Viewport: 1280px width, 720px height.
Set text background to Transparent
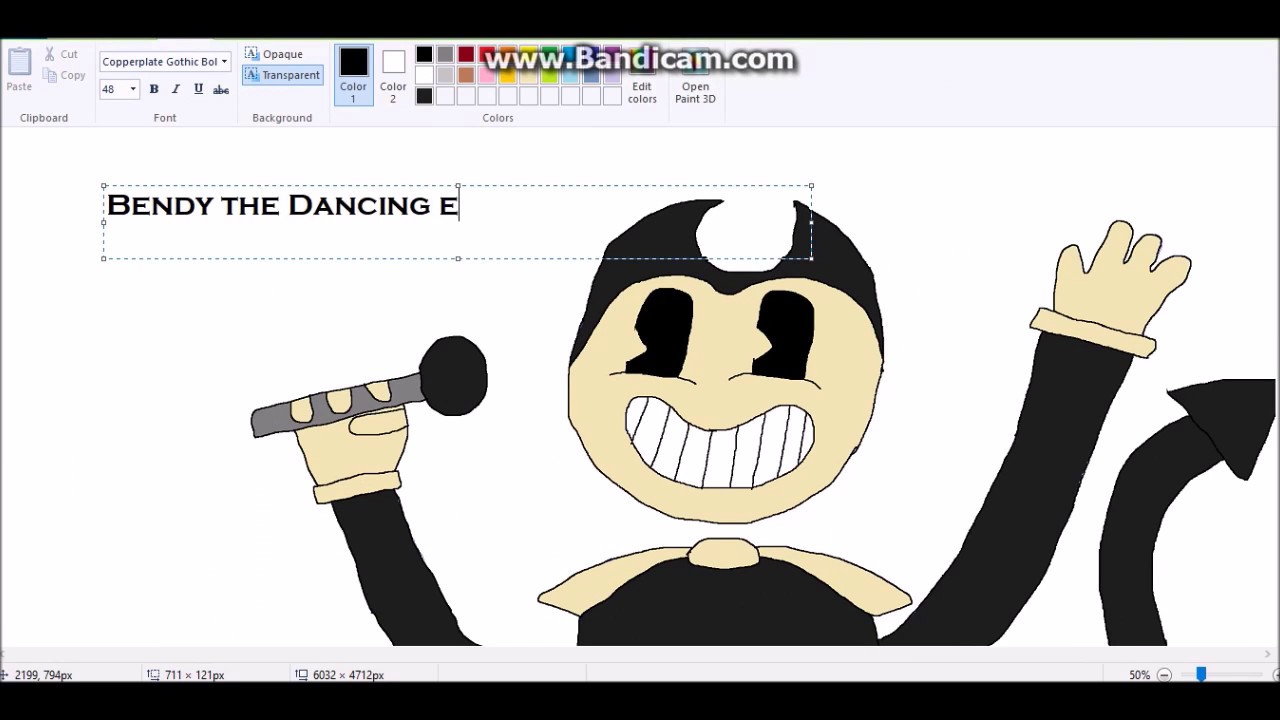(x=283, y=75)
